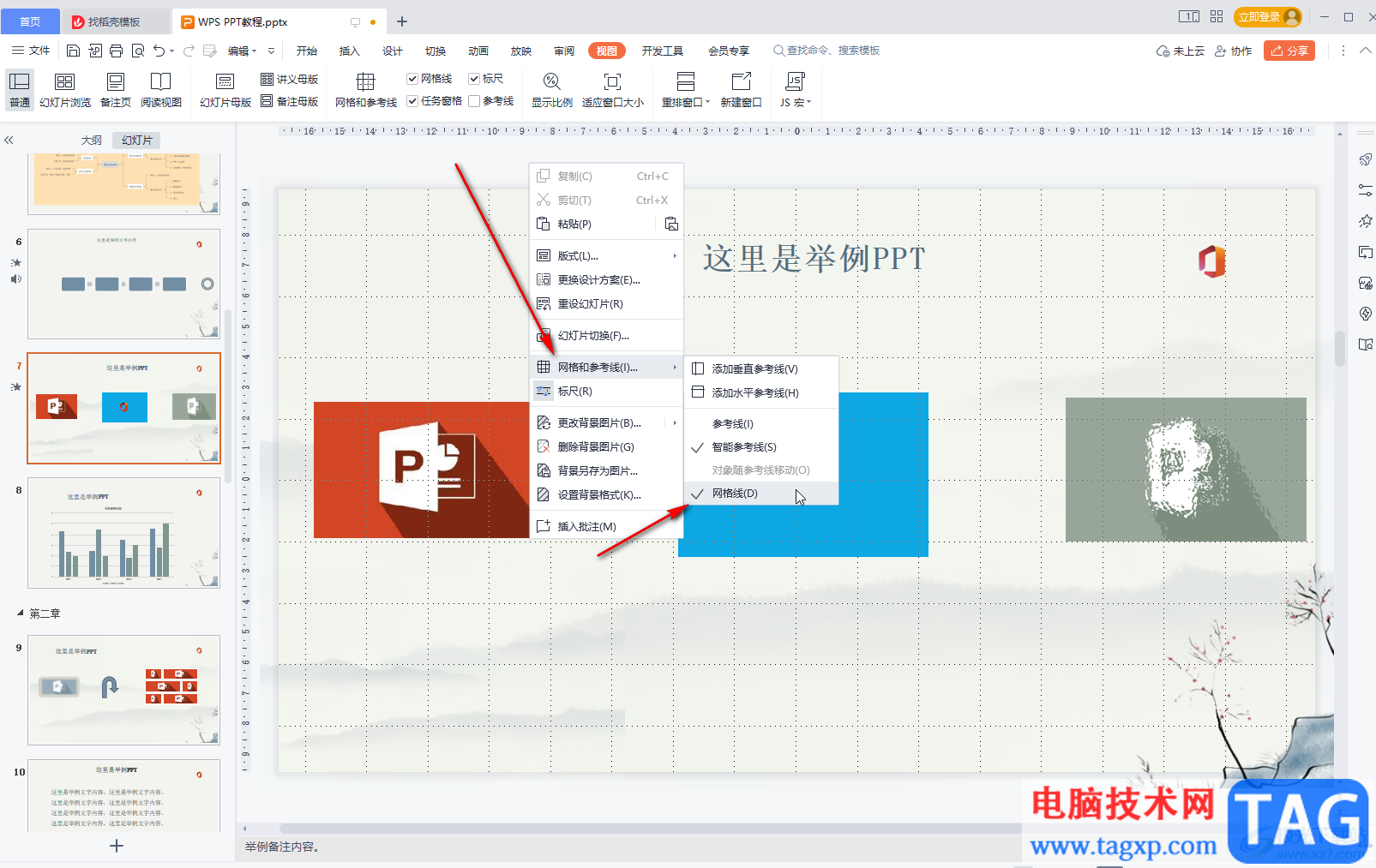Collapse the slide panel with double chevron
Screen dimensions: 1376x868
click(x=9, y=140)
